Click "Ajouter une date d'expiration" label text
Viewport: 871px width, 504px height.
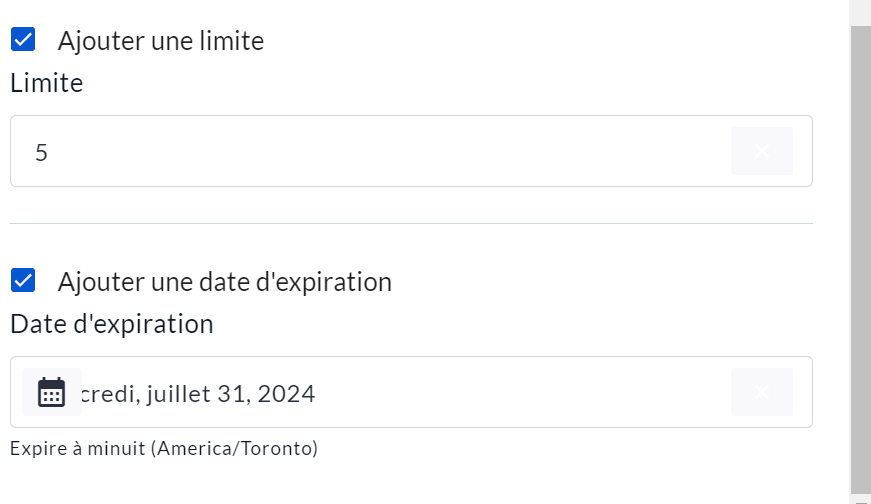click(225, 282)
